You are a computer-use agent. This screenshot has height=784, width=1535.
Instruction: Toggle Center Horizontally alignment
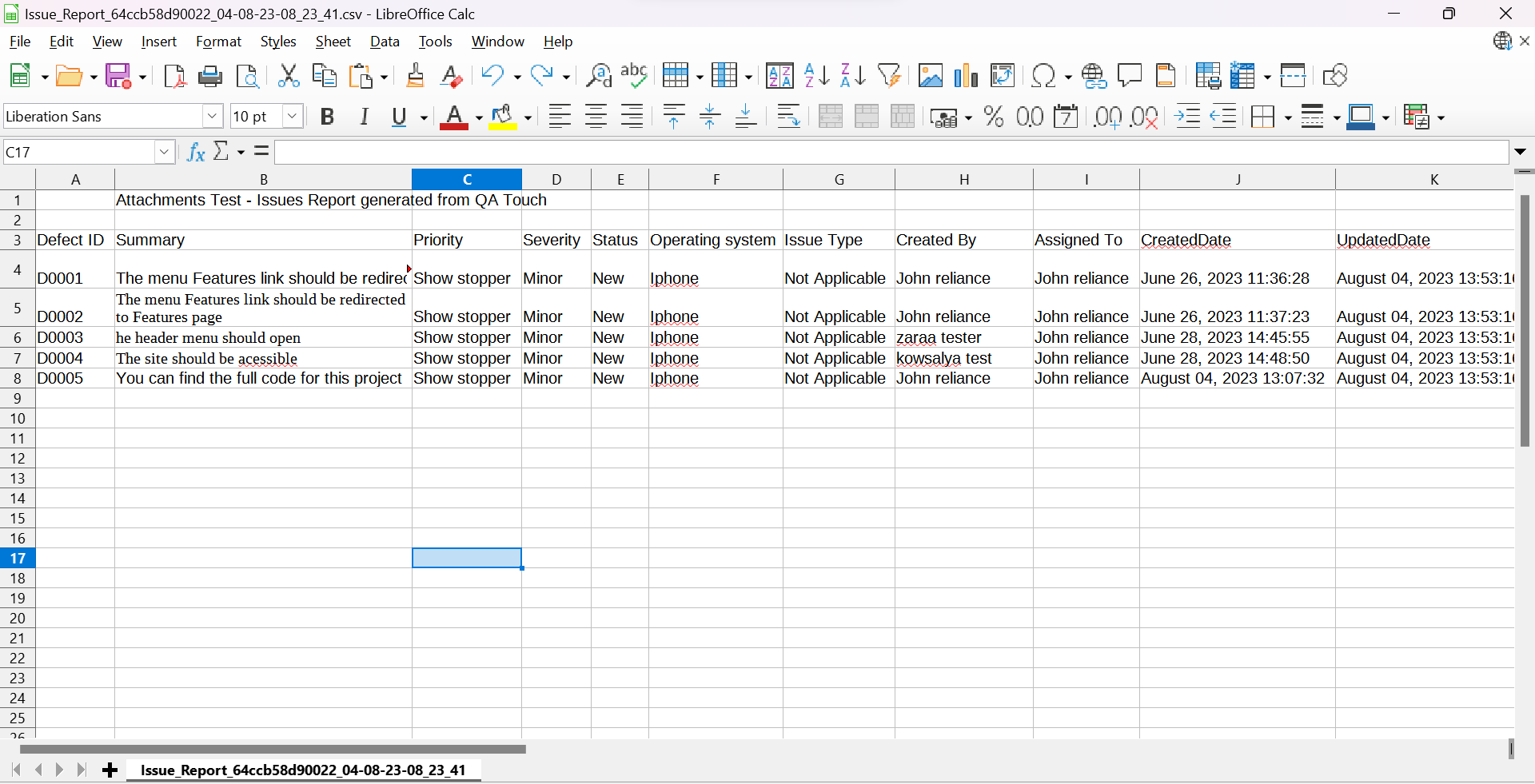tap(596, 117)
